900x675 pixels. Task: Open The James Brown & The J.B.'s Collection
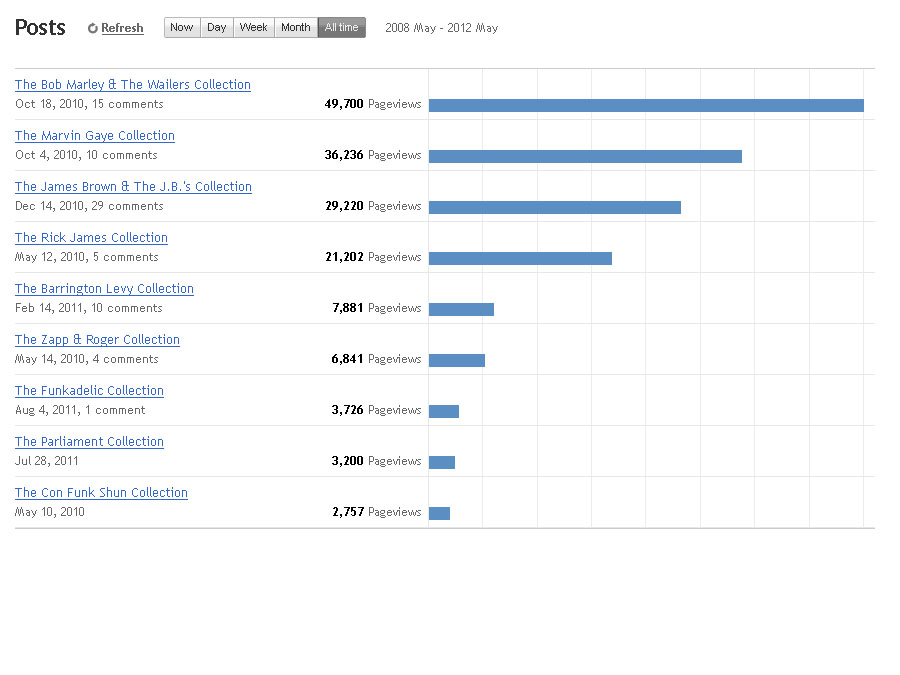coord(133,187)
